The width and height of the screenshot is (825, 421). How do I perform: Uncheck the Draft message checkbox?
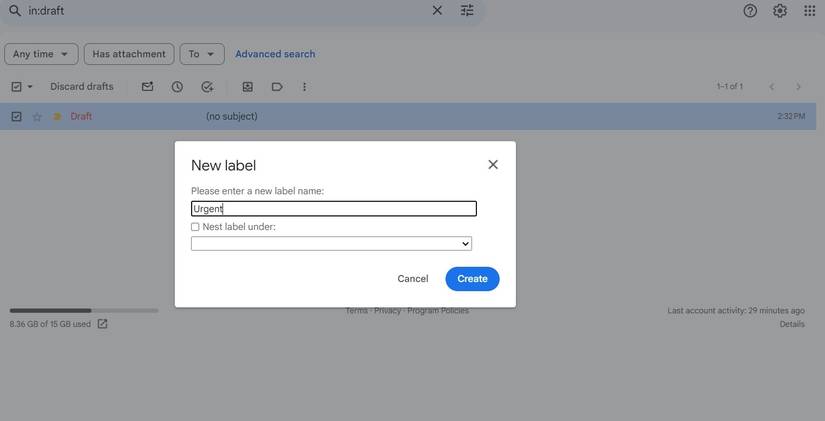16,117
